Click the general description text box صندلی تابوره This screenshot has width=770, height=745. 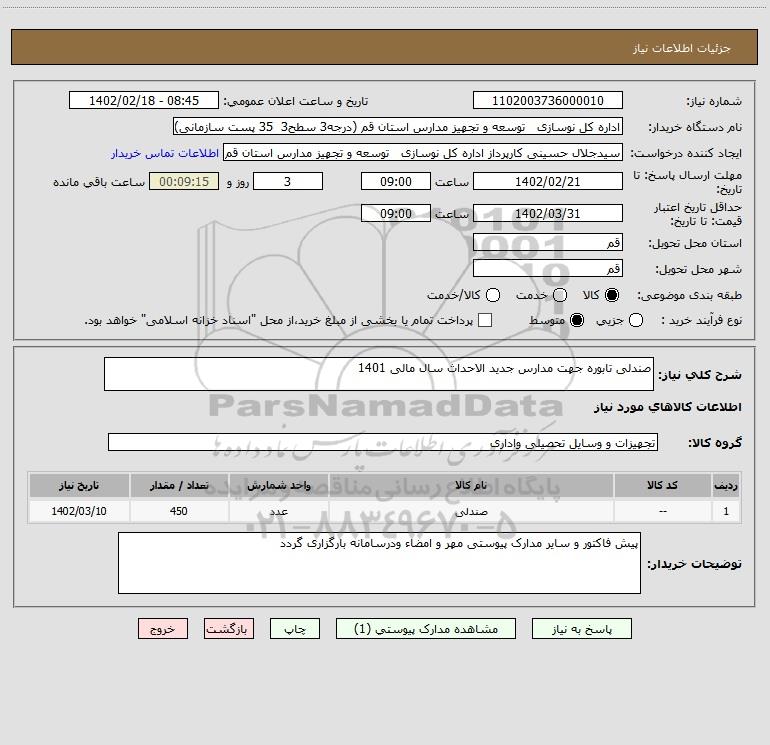[x=379, y=374]
